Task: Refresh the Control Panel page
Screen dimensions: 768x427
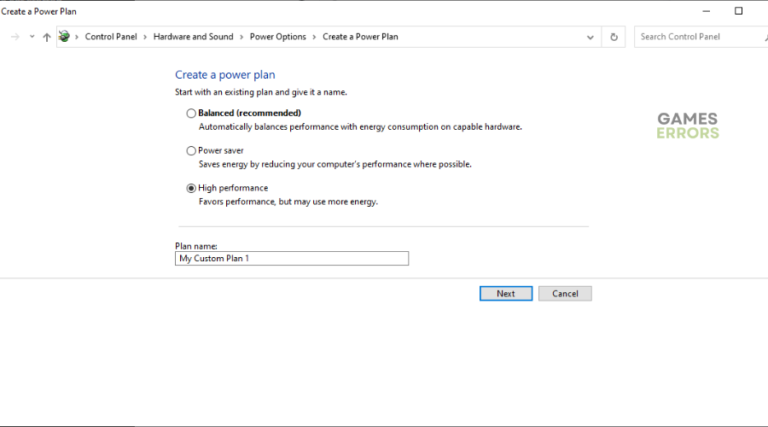Action: [614, 37]
